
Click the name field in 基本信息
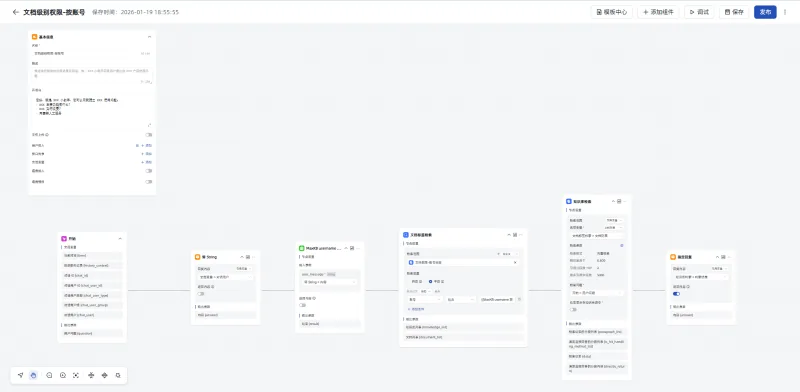coord(92,53)
